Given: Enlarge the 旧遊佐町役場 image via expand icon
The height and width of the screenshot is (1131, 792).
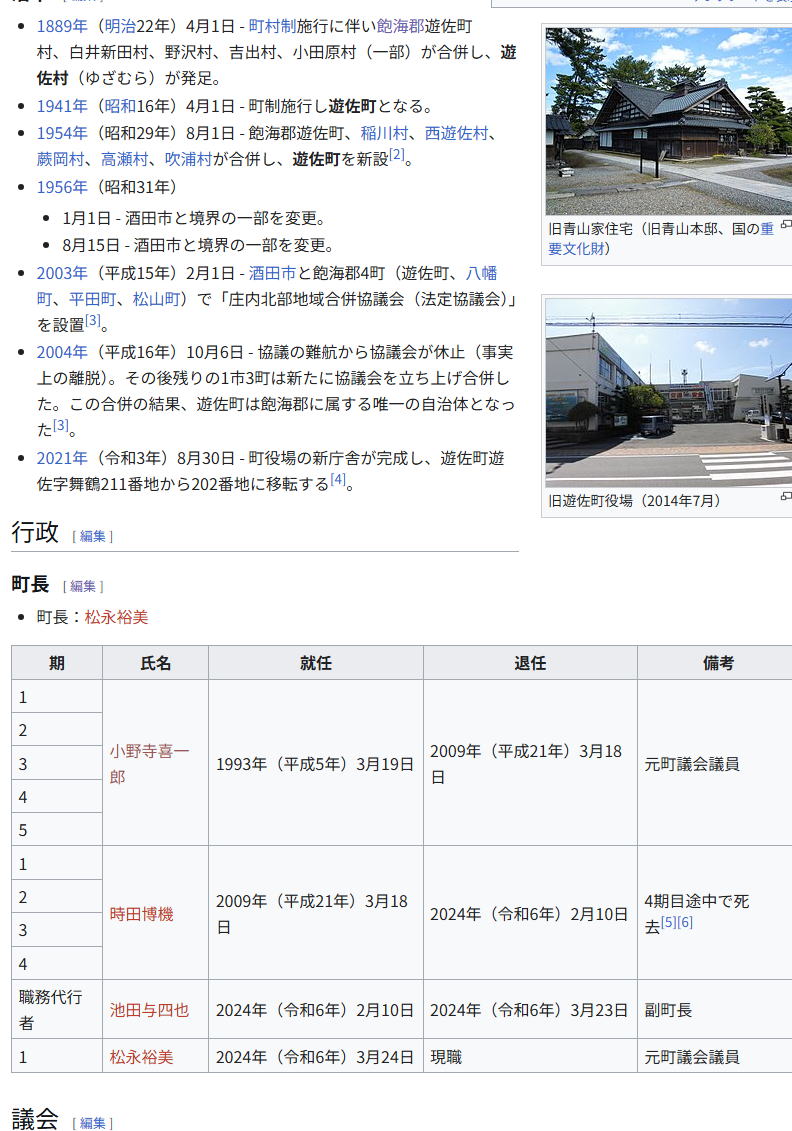Looking at the screenshot, I should [x=786, y=496].
